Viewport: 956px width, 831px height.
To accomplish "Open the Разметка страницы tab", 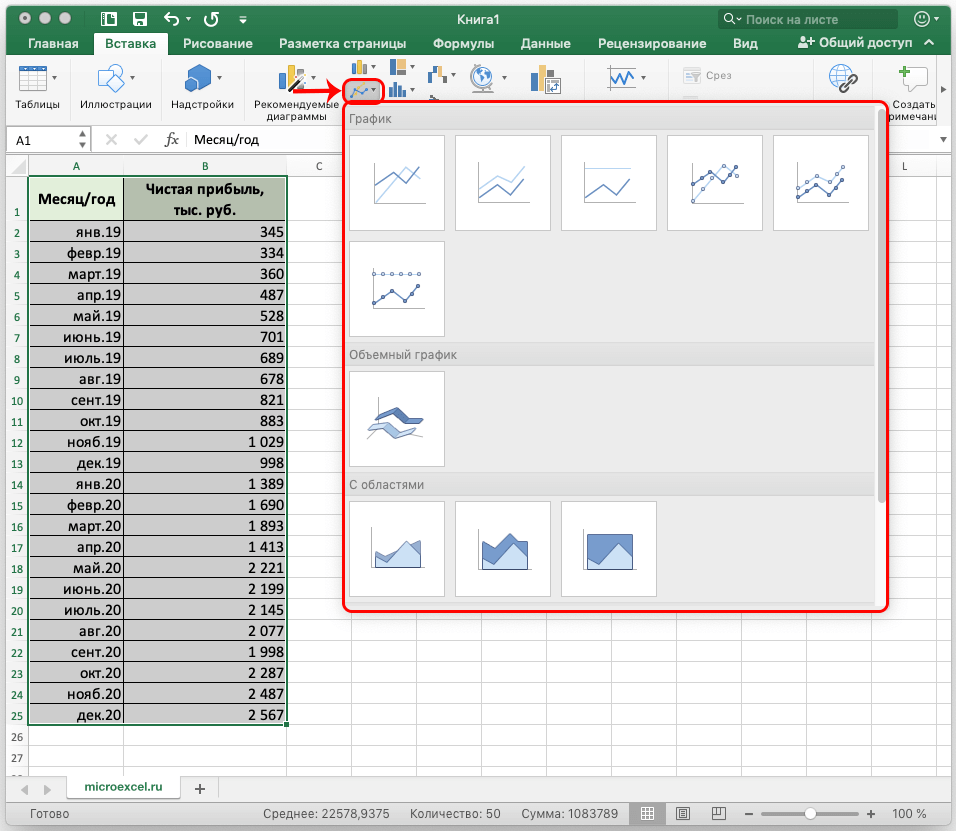I will [x=343, y=43].
